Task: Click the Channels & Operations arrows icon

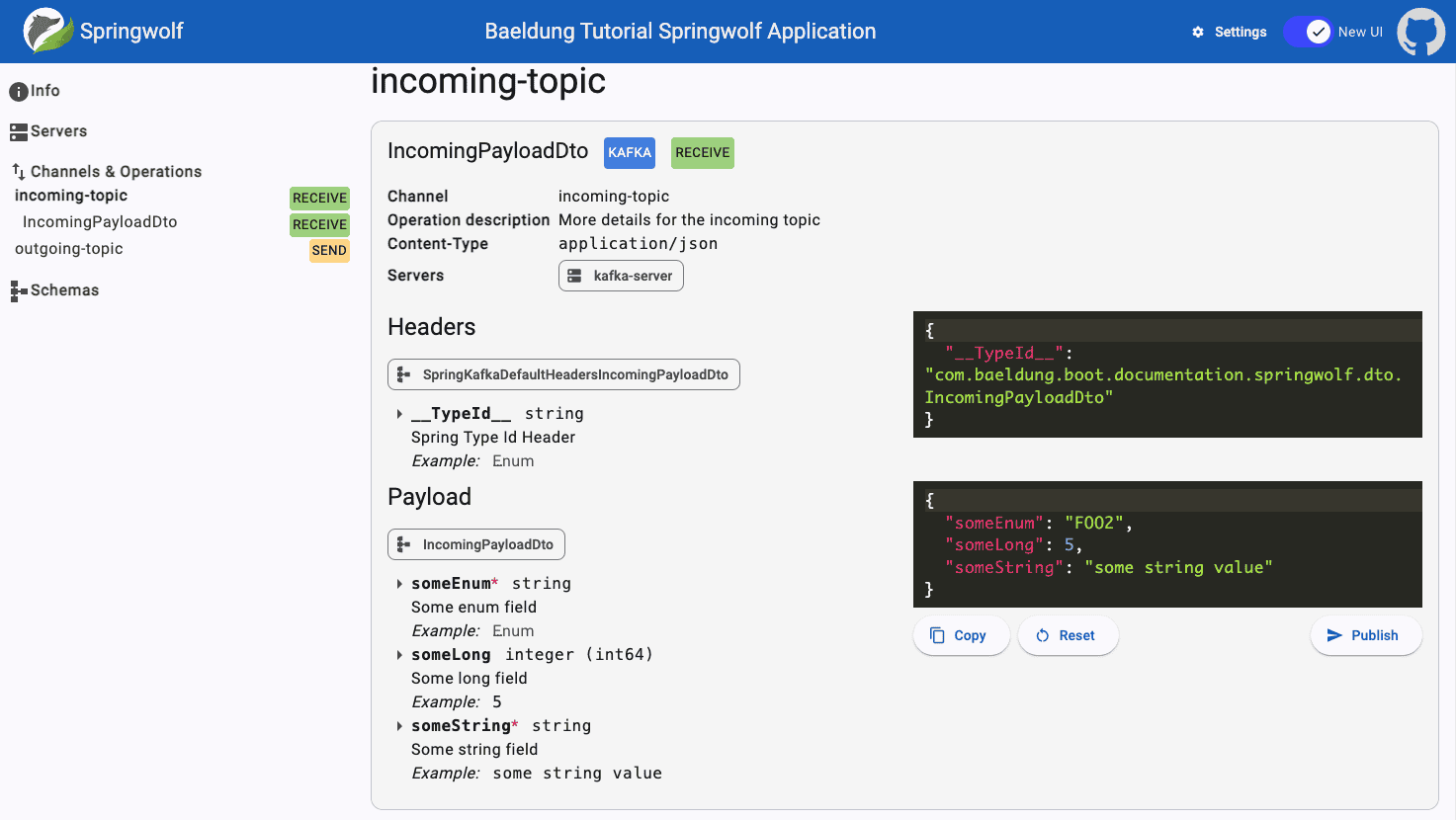Action: tap(18, 172)
